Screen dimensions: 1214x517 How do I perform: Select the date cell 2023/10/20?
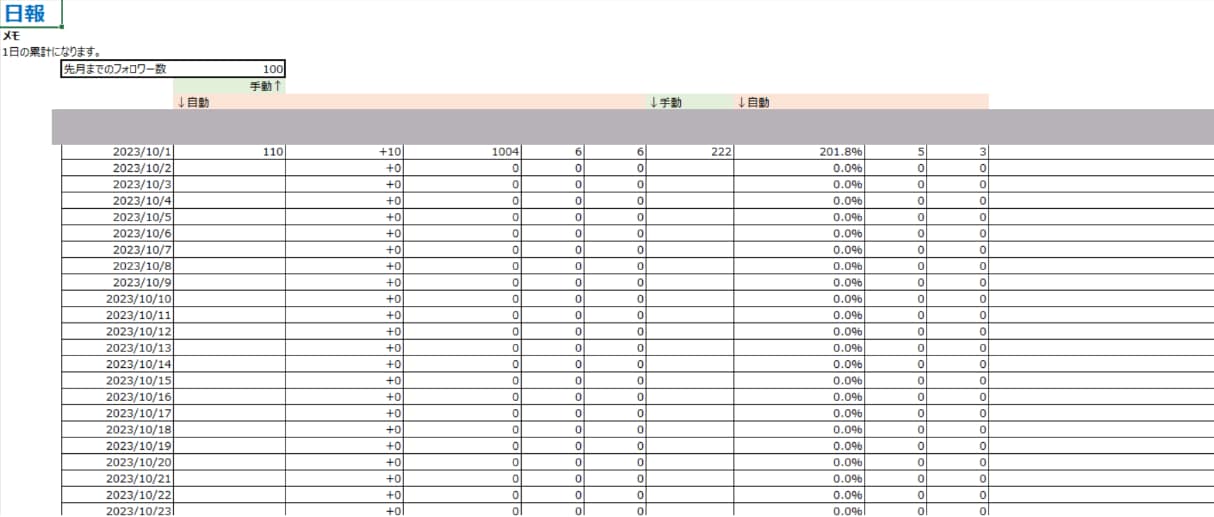click(118, 462)
